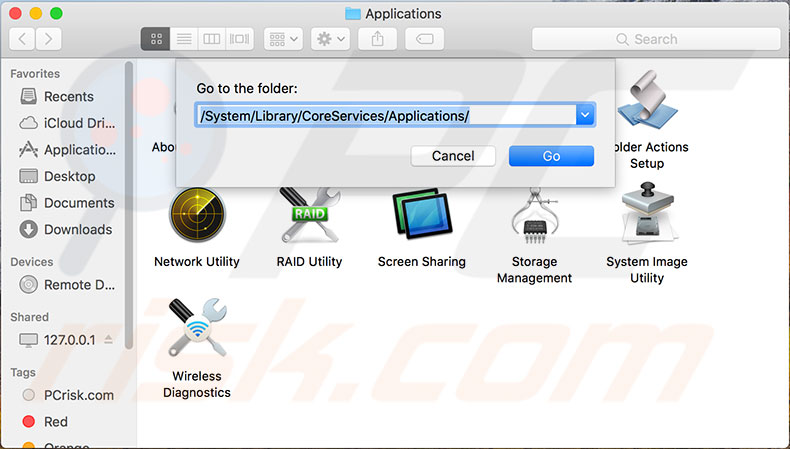This screenshot has width=790, height=449.
Task: Open the RAID Utility app icon
Action: click(309, 215)
